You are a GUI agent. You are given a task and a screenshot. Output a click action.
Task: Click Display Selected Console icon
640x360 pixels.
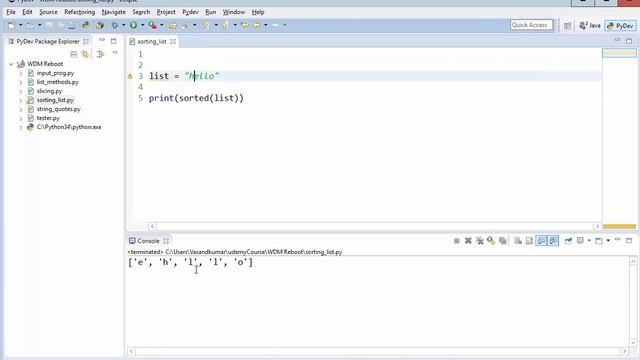580,241
